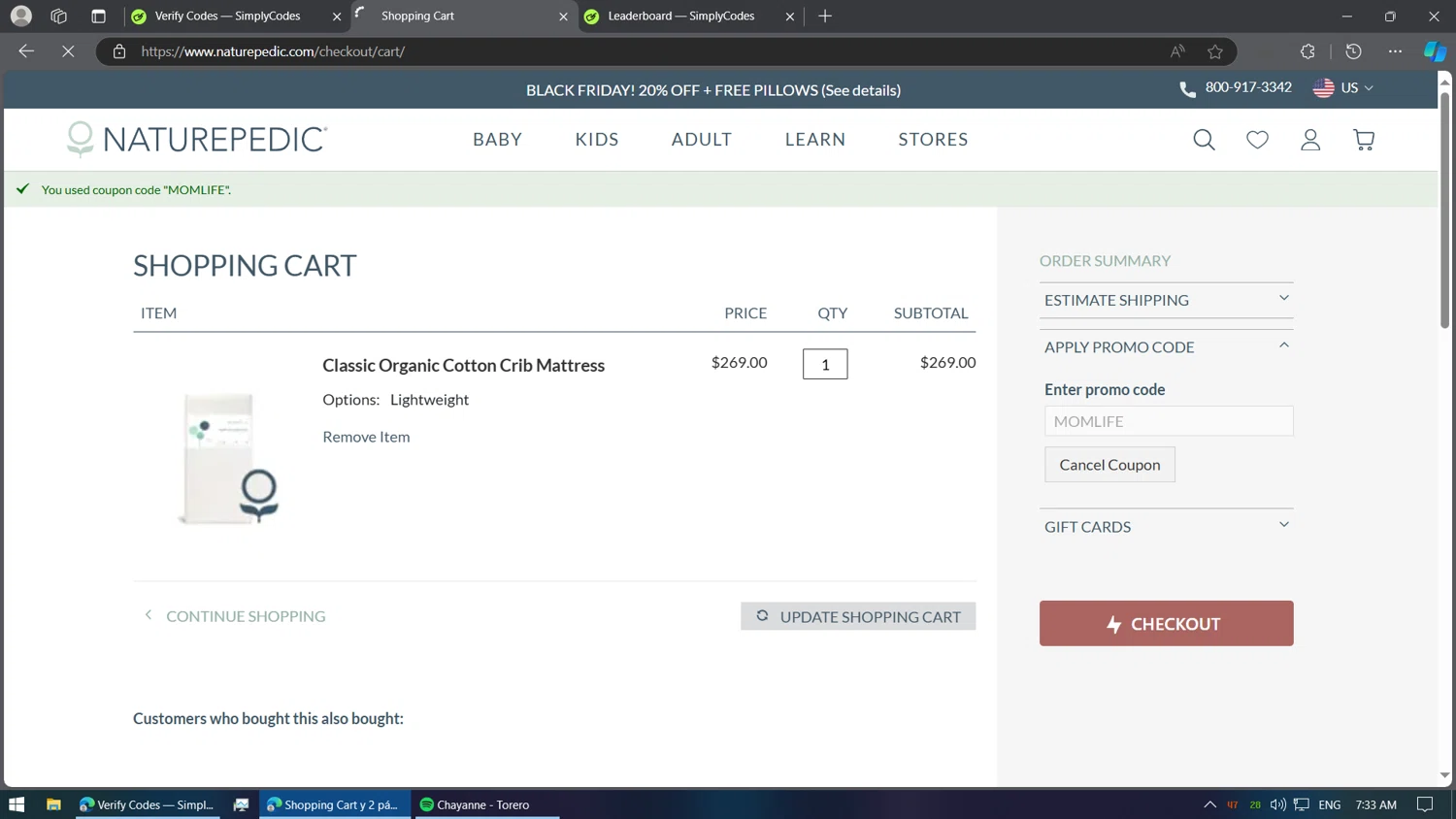Click the phone icon beside 800-917-3342
Screen dimensions: 1456x819
[x=1187, y=88]
